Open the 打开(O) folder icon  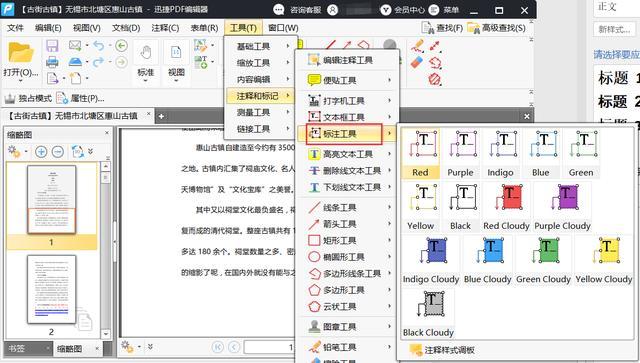coord(20,53)
